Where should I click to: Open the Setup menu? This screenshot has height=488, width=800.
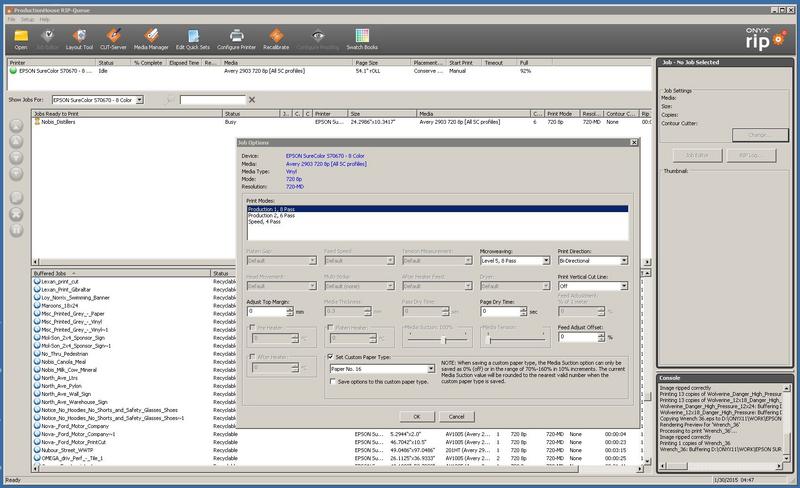[x=28, y=19]
